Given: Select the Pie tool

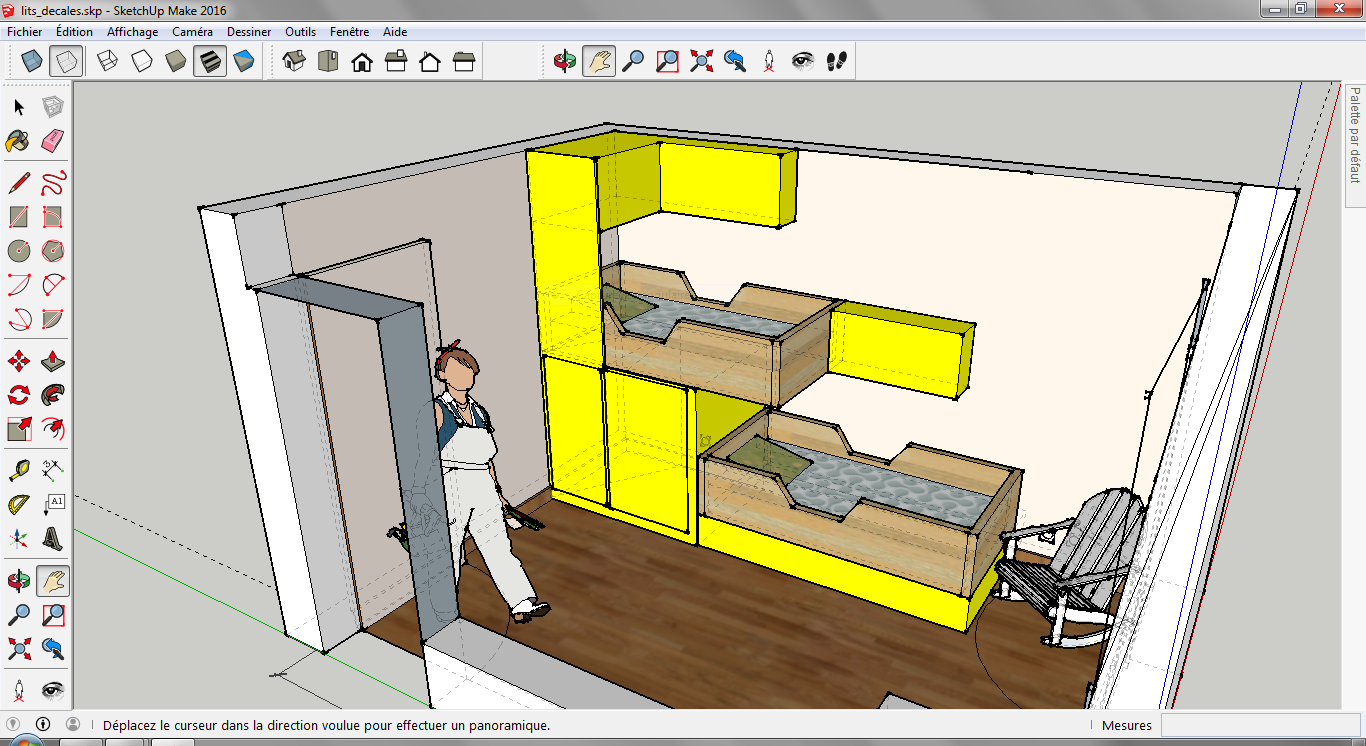Looking at the screenshot, I should tap(53, 319).
